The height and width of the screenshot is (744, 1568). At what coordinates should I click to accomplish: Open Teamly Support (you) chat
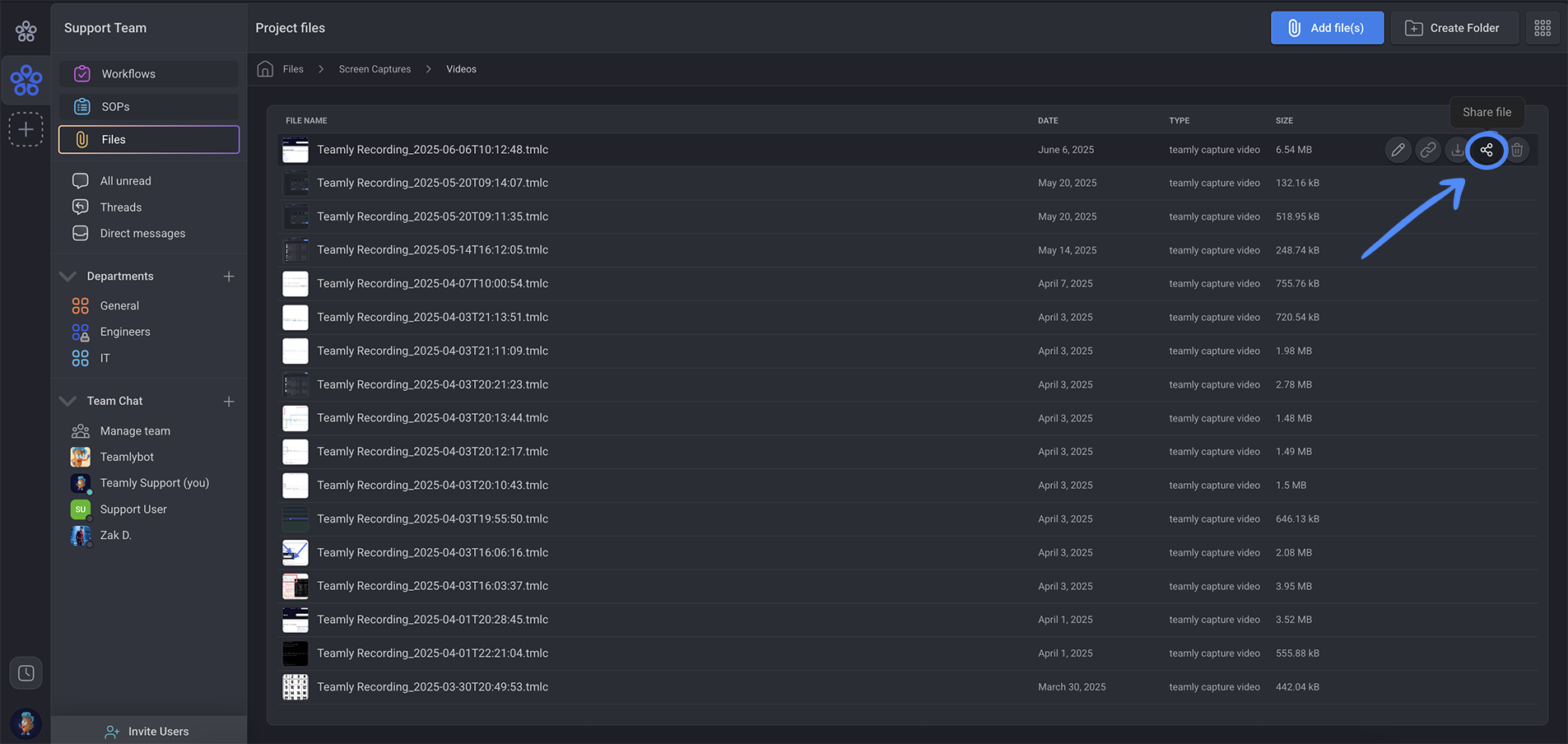pyautogui.click(x=154, y=484)
